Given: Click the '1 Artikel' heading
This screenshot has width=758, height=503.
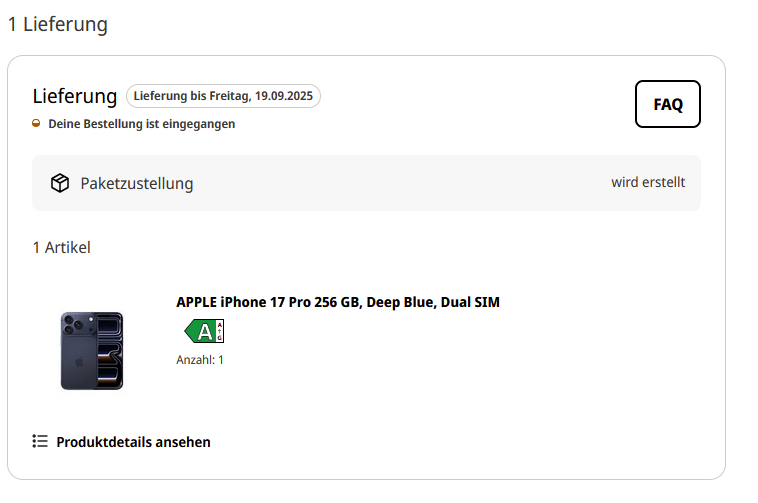Looking at the screenshot, I should [x=61, y=247].
